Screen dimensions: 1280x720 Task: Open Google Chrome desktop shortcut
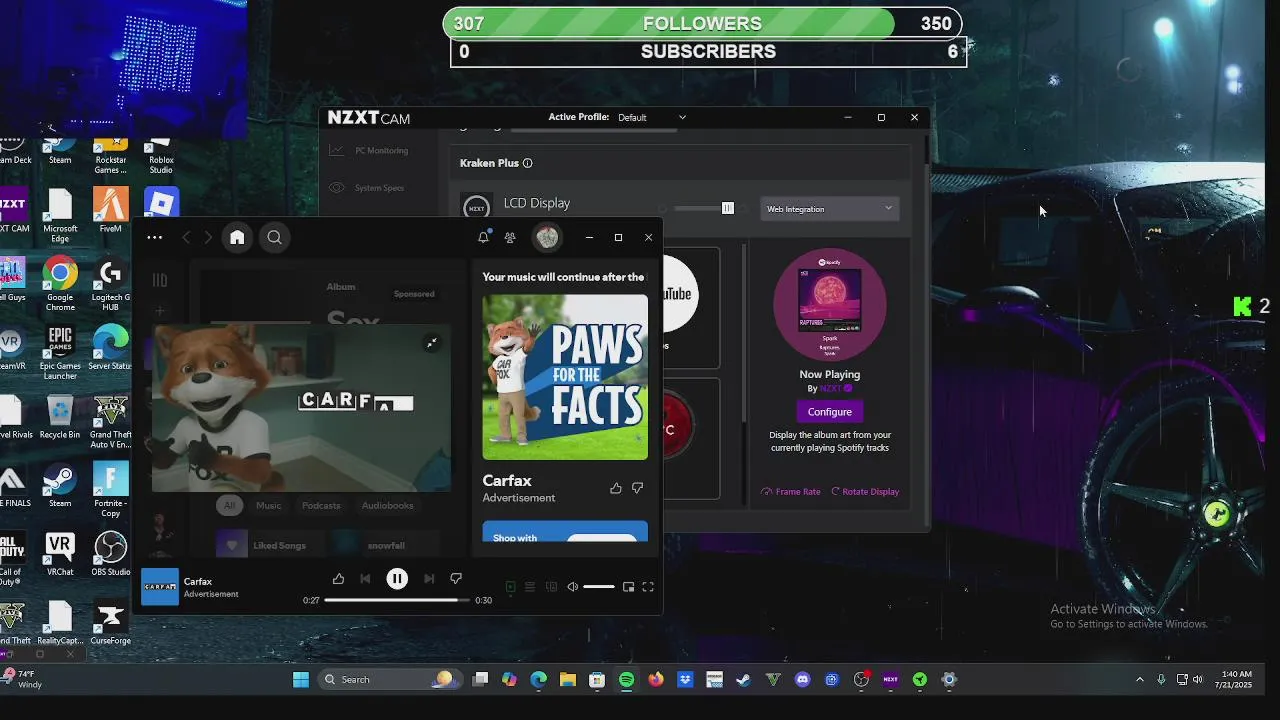pos(60,284)
